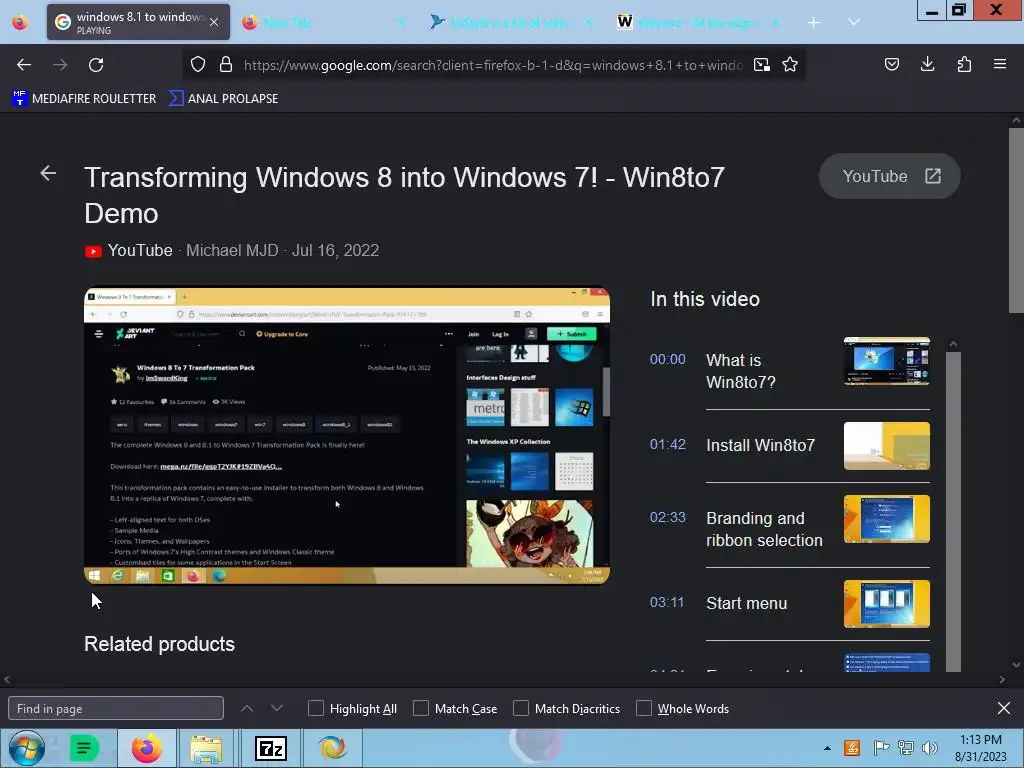Open video on YouTube button
This screenshot has width=1024, height=768.
pyautogui.click(x=889, y=176)
